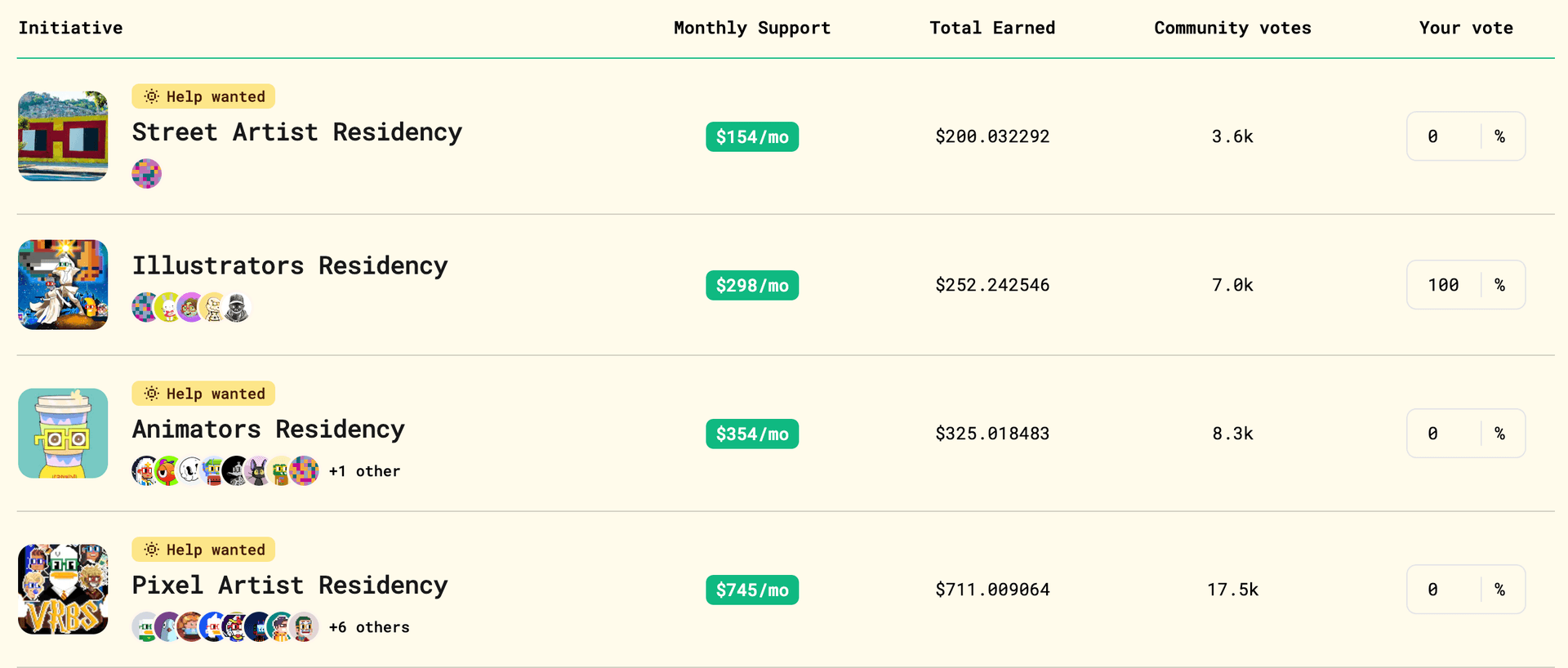Expand the +1 other contributors list
Screen dimensions: 1568x668
364,471
